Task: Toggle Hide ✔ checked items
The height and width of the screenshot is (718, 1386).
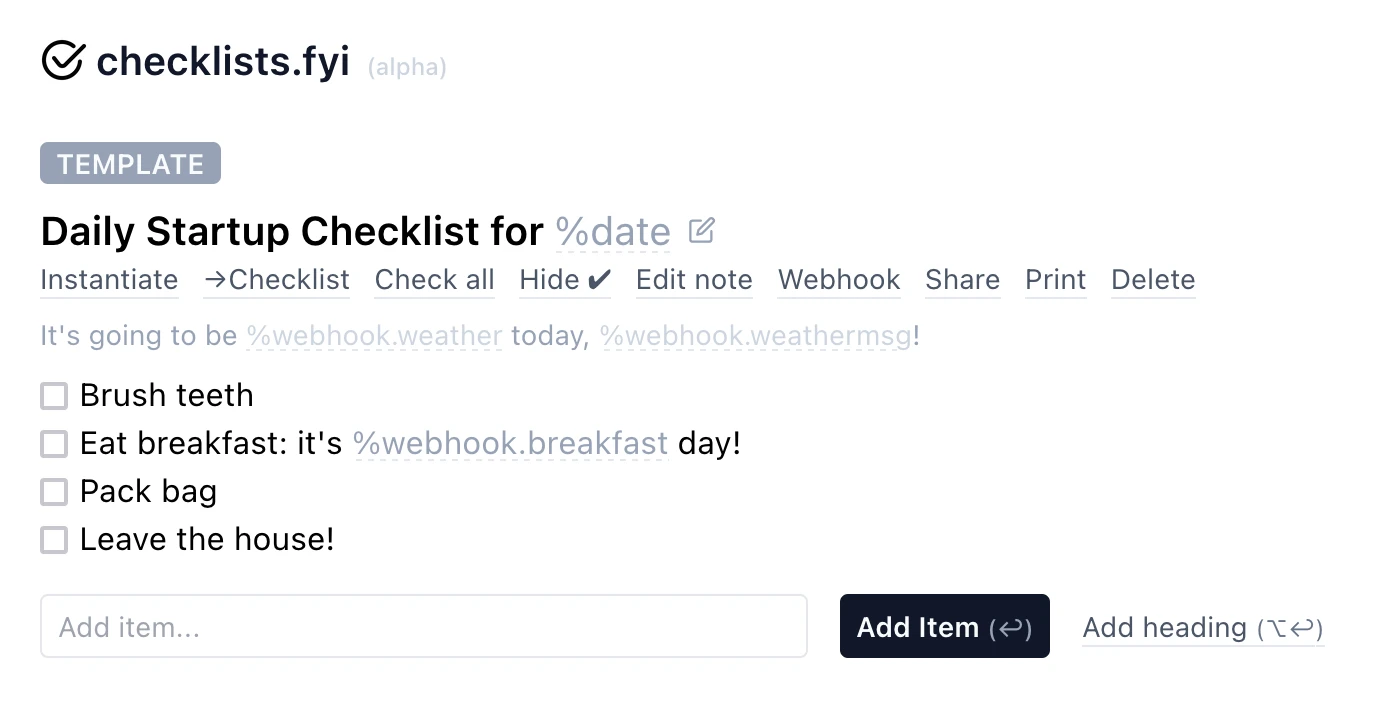Action: pos(565,280)
